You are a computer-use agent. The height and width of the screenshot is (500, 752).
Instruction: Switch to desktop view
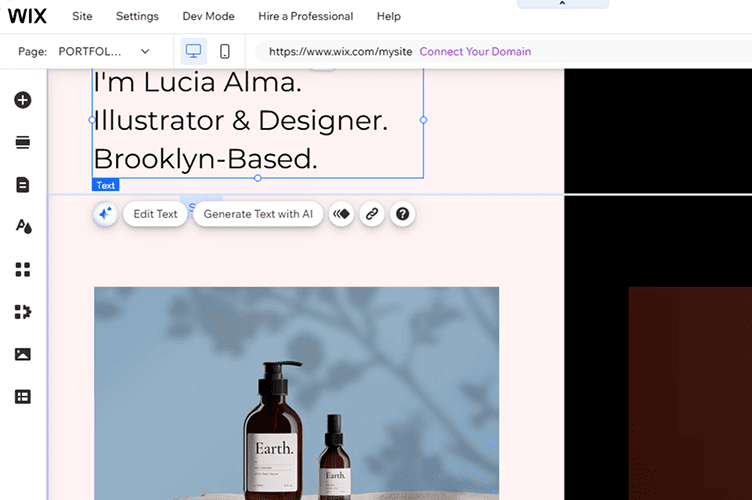pos(194,51)
